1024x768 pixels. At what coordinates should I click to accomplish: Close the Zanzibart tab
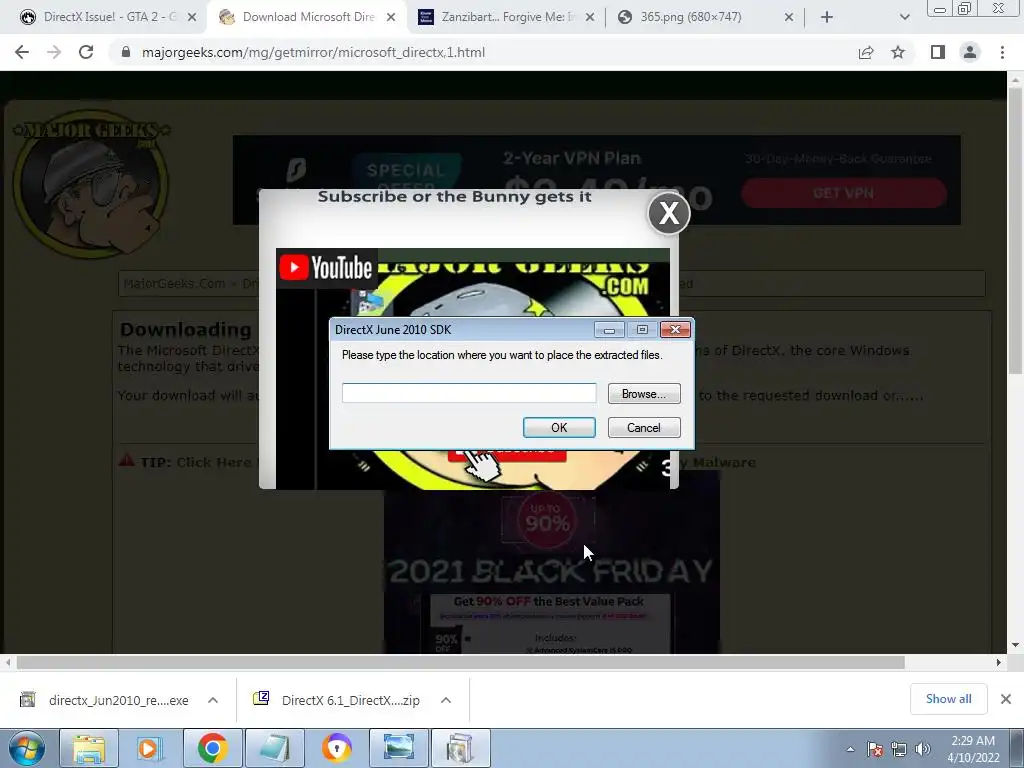point(590,18)
